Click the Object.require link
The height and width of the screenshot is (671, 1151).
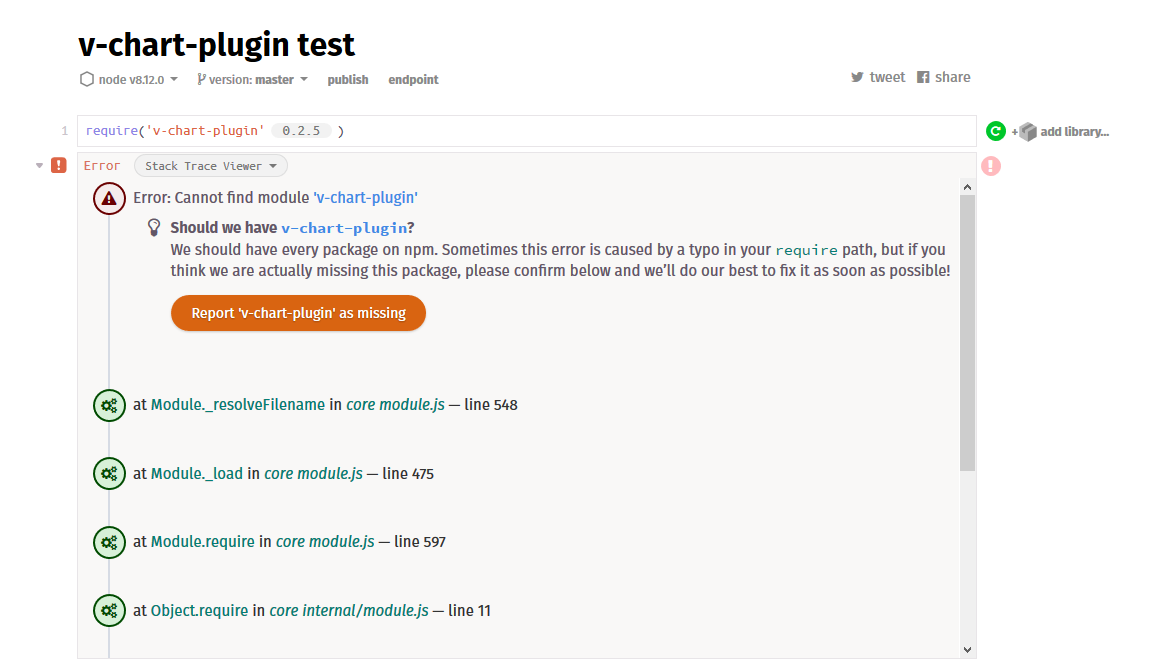coord(200,611)
